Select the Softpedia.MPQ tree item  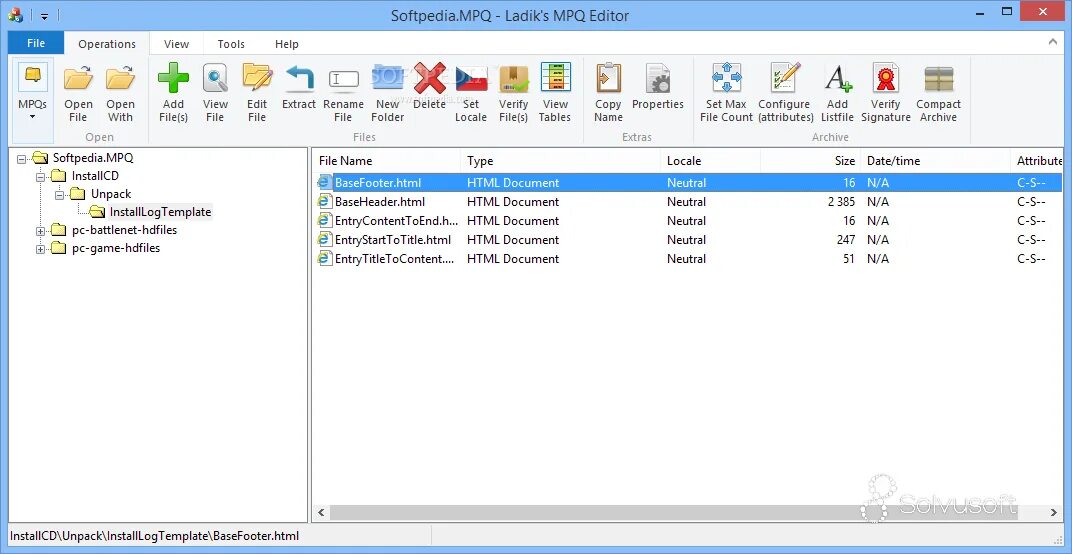point(93,157)
